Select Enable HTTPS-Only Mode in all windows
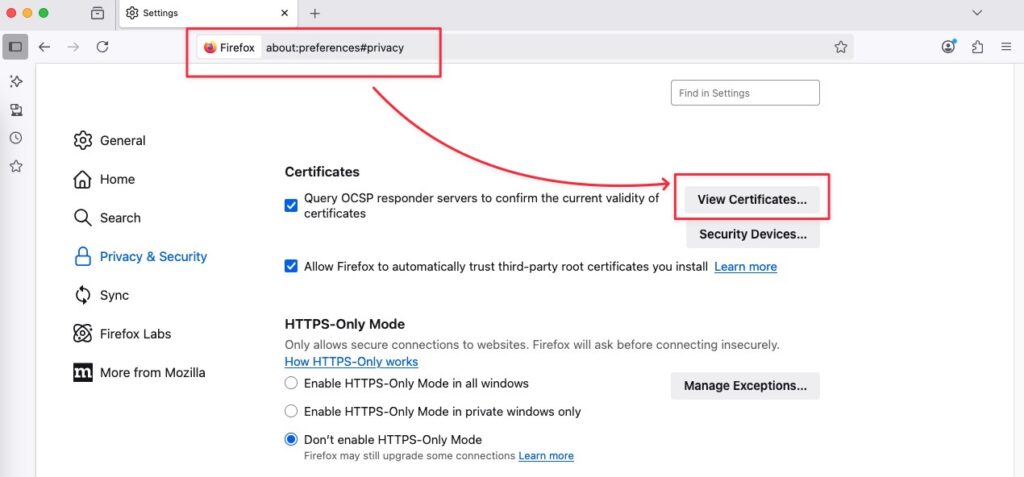 [291, 384]
